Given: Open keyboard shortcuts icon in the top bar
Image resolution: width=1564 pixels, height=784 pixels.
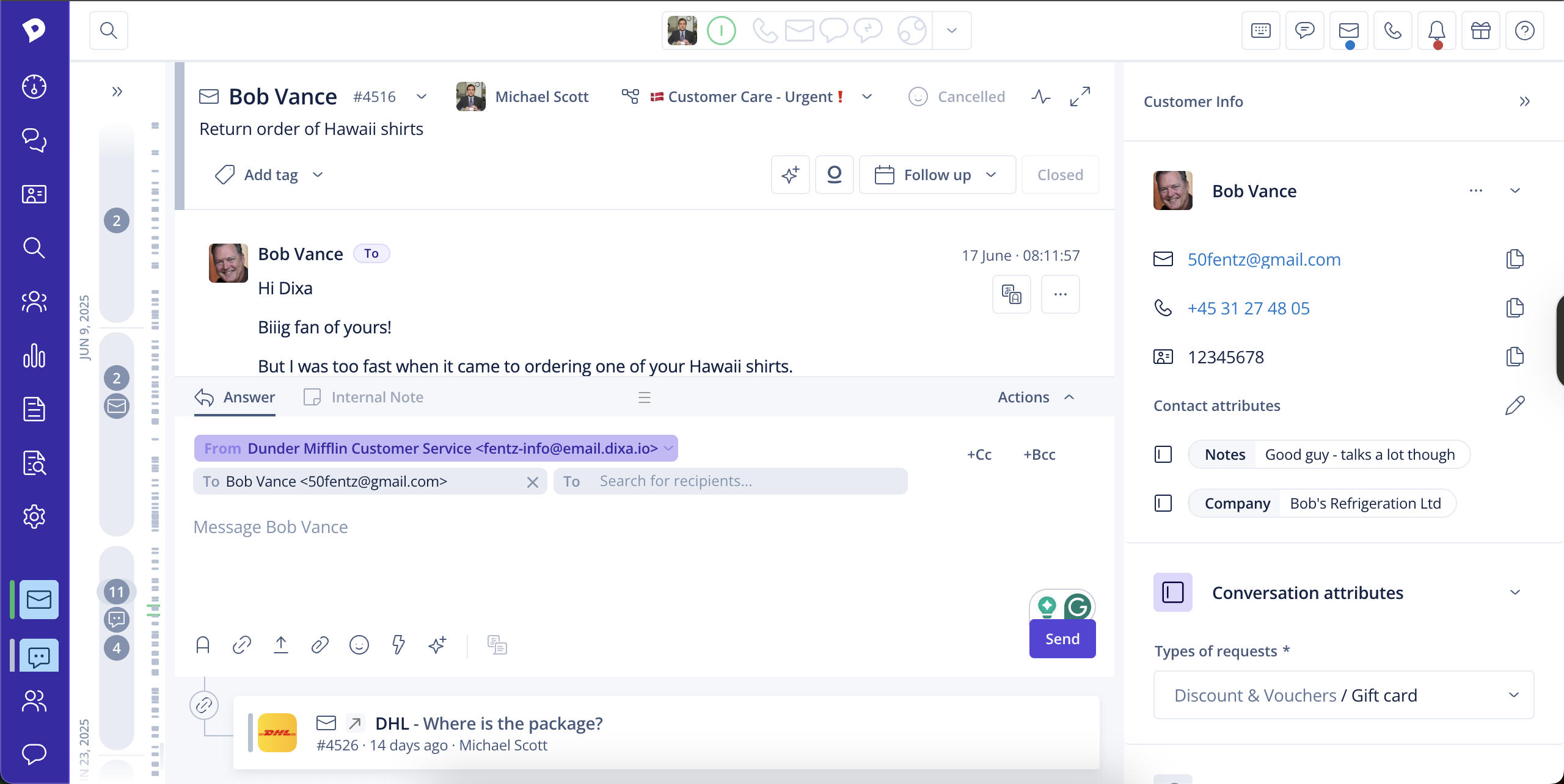Looking at the screenshot, I should click(1260, 31).
